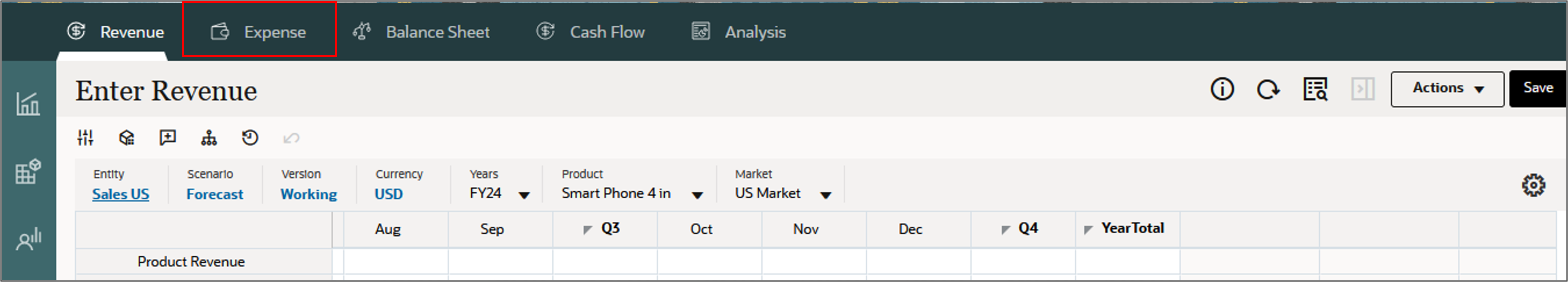Refresh the form with the circular arrow icon
Image resolution: width=1568 pixels, height=282 pixels.
point(1268,90)
